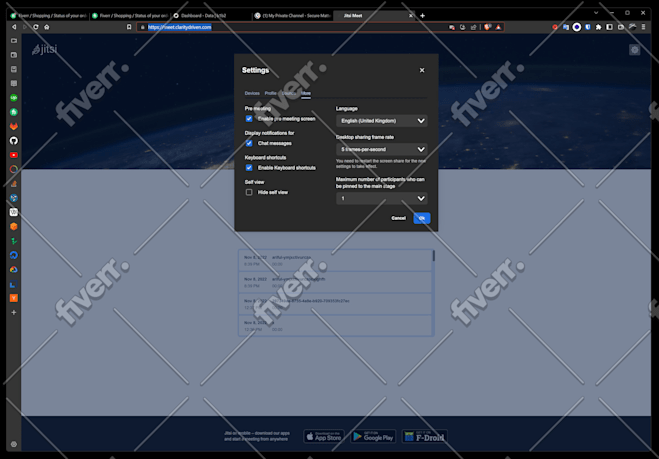Go to the browser home page
The width and height of the screenshot is (659, 459).
[x=47, y=27]
